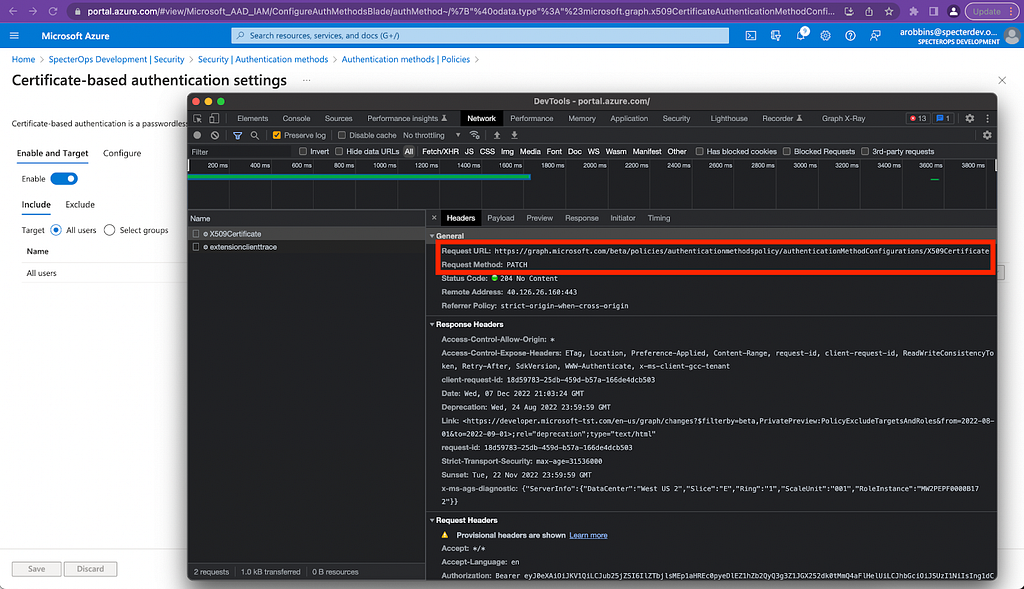Viewport: 1024px width, 589px height.
Task: Click the Discard button
Action: pos(90,569)
